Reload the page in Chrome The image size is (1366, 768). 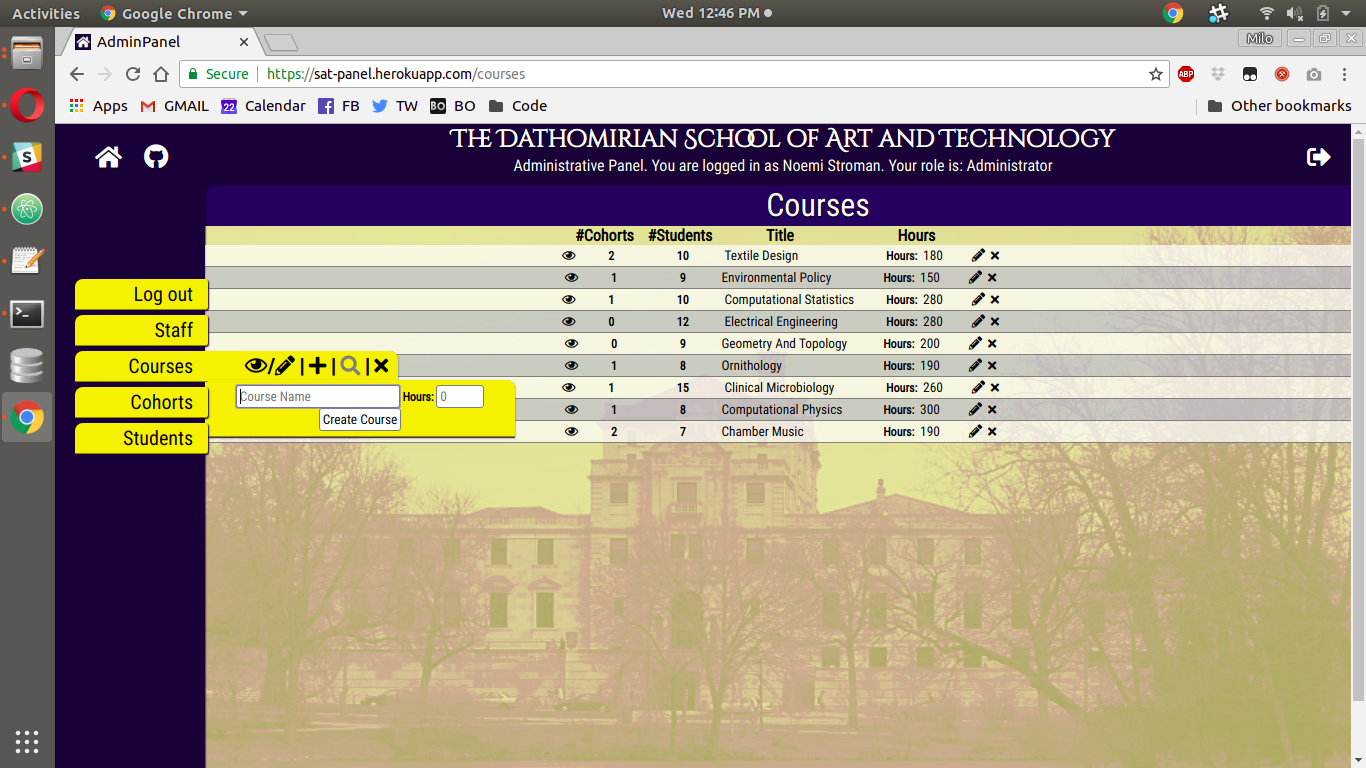(132, 74)
